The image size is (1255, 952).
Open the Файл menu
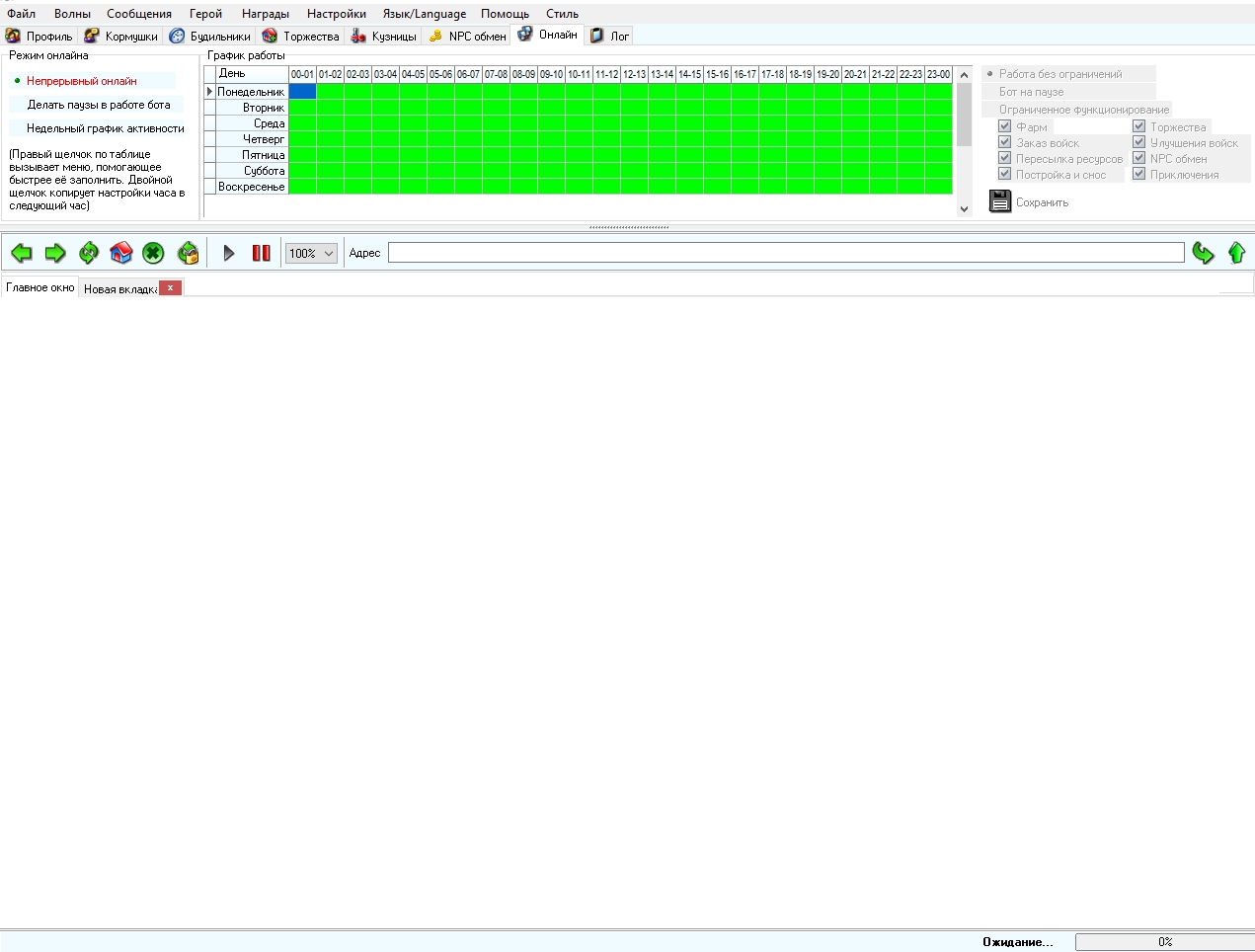coord(21,14)
